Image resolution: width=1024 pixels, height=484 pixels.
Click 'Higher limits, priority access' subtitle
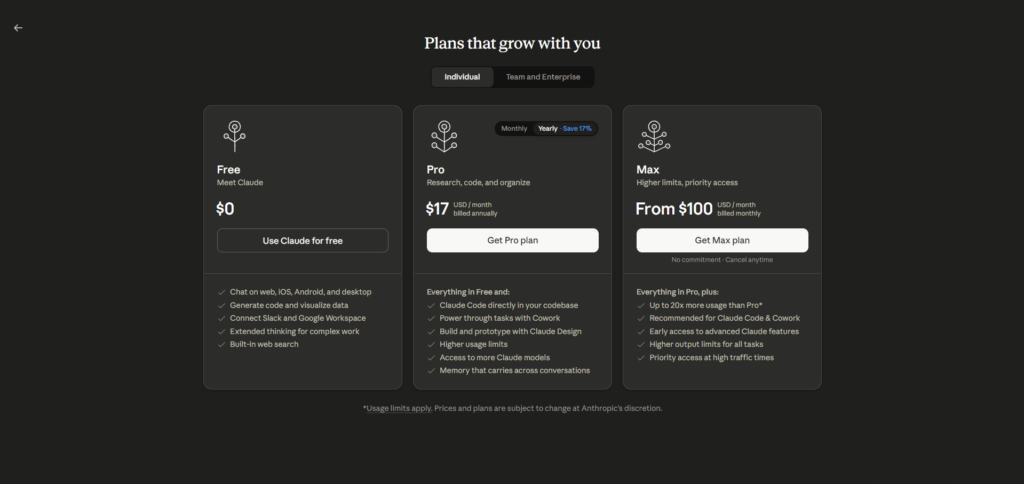(x=687, y=183)
